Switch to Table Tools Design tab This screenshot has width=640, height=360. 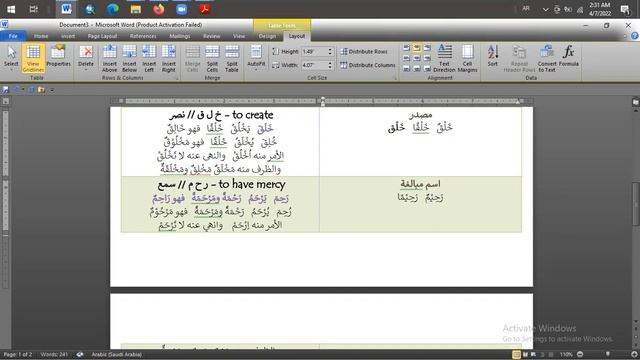tap(267, 36)
